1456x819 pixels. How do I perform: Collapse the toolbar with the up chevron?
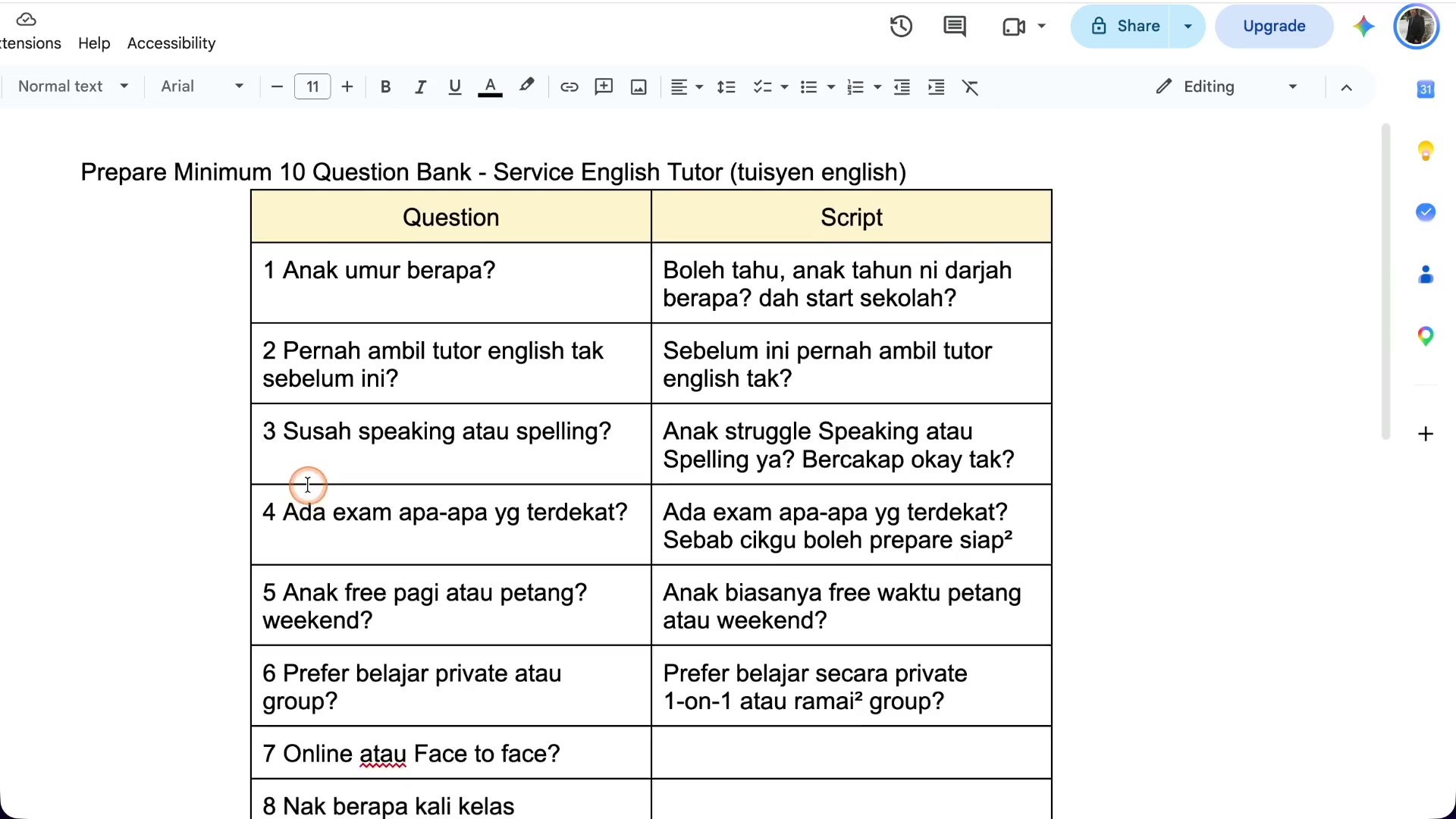click(x=1347, y=87)
